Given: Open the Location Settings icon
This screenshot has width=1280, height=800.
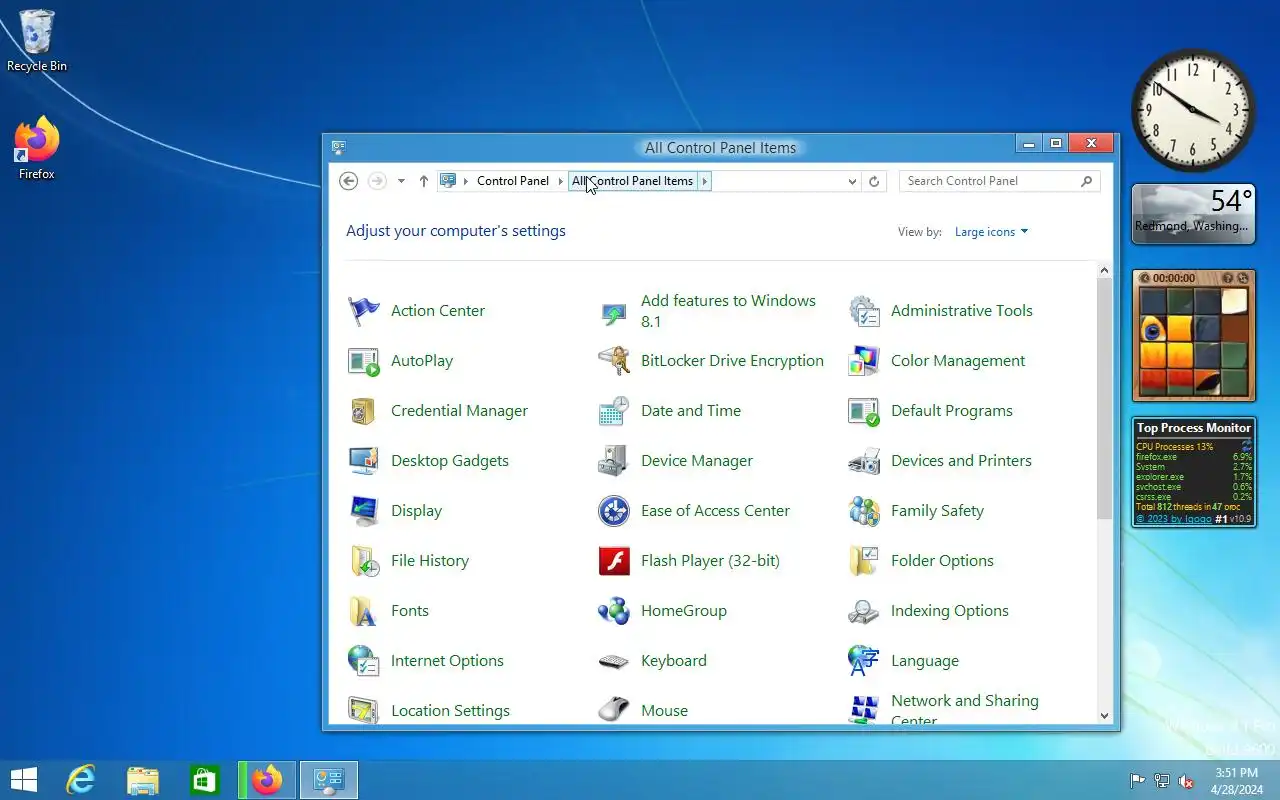Looking at the screenshot, I should (x=364, y=710).
